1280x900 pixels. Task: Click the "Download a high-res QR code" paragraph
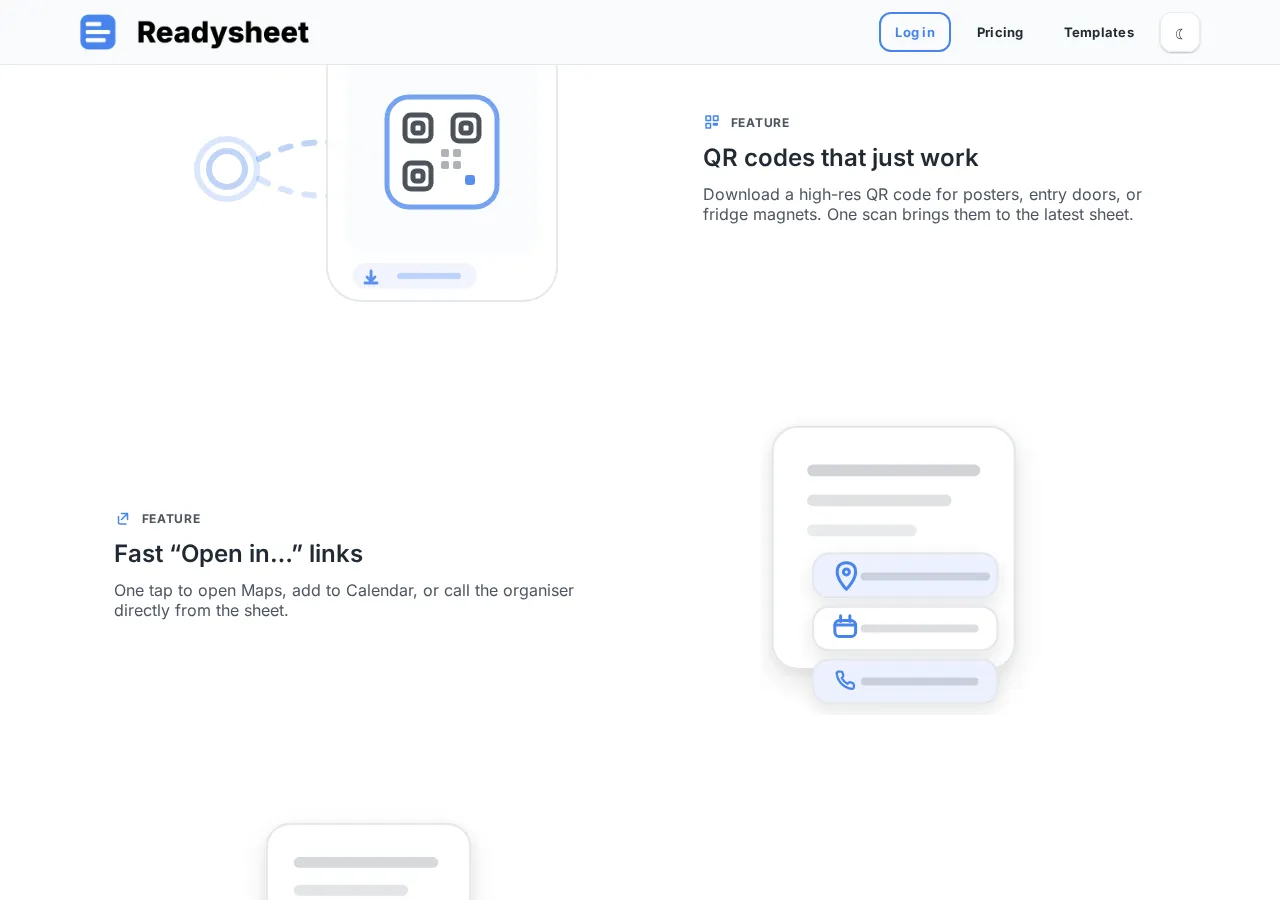tap(922, 204)
